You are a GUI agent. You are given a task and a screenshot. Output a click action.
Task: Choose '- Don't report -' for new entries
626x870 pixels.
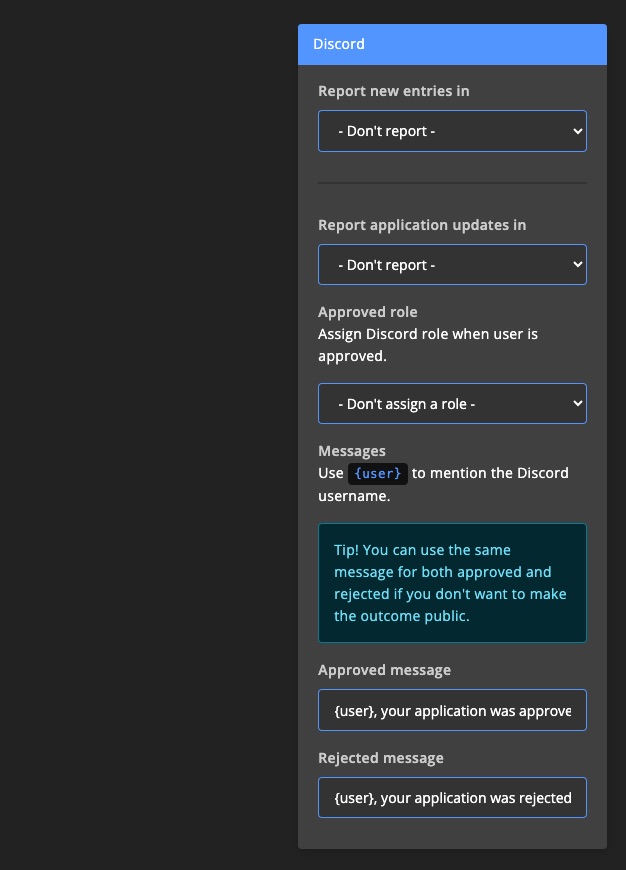(452, 131)
